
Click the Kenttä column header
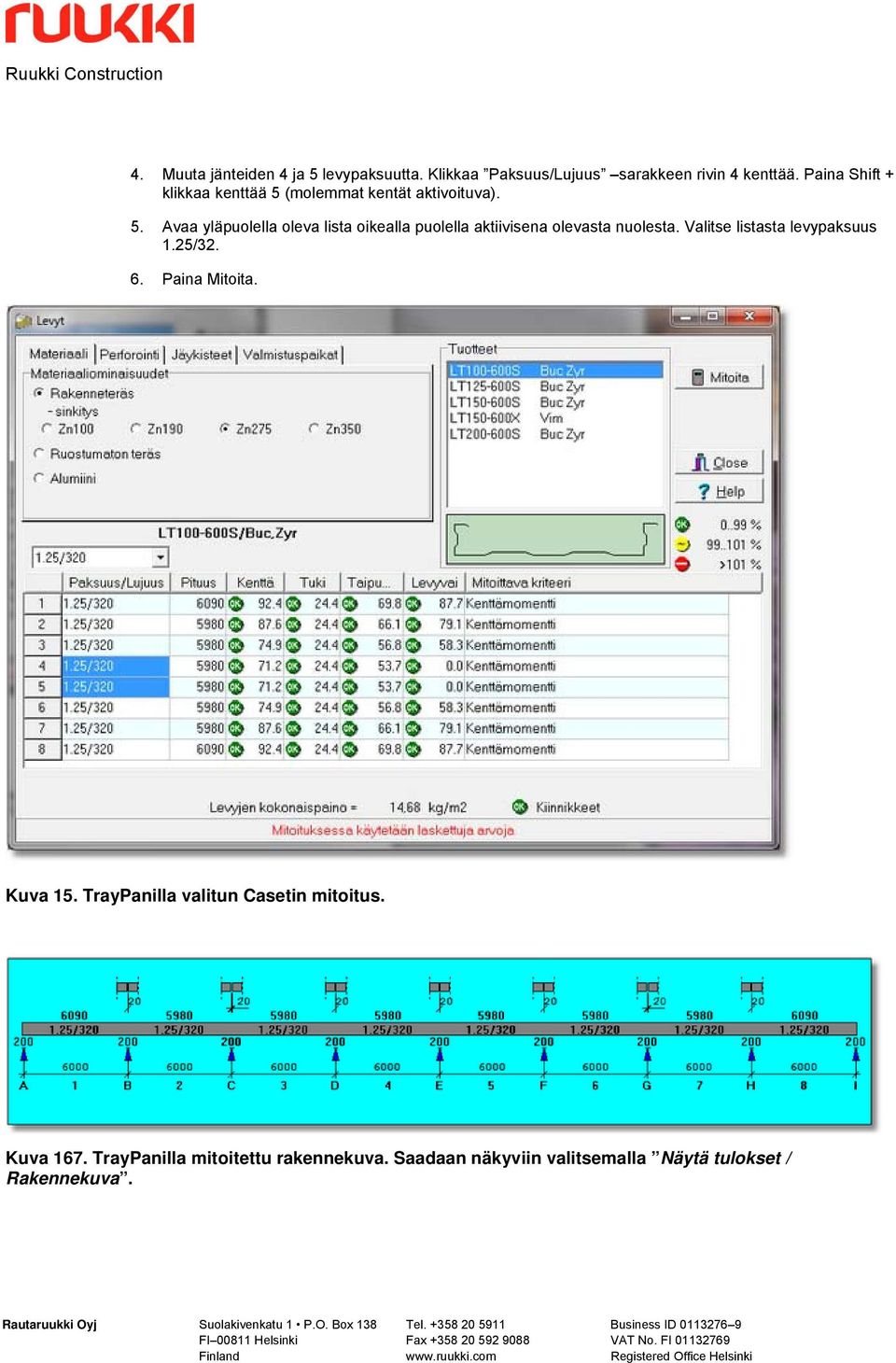255,583
